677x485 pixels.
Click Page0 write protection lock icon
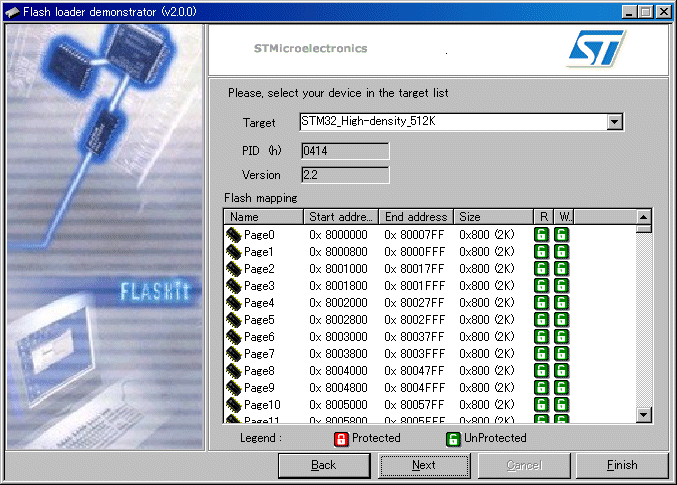(x=561, y=235)
